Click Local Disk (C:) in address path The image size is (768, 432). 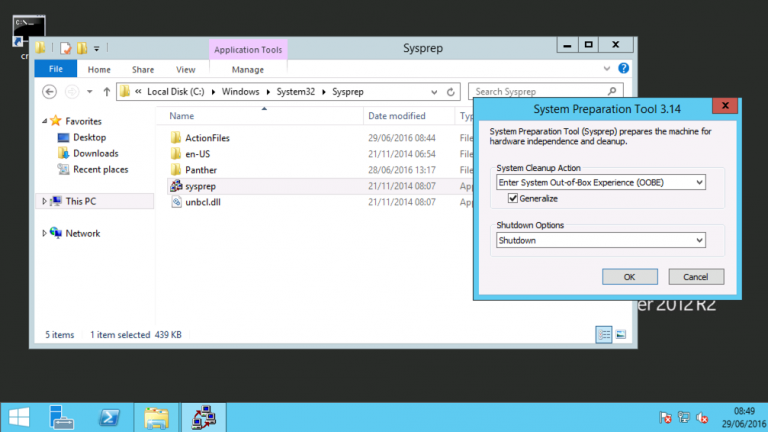click(175, 92)
